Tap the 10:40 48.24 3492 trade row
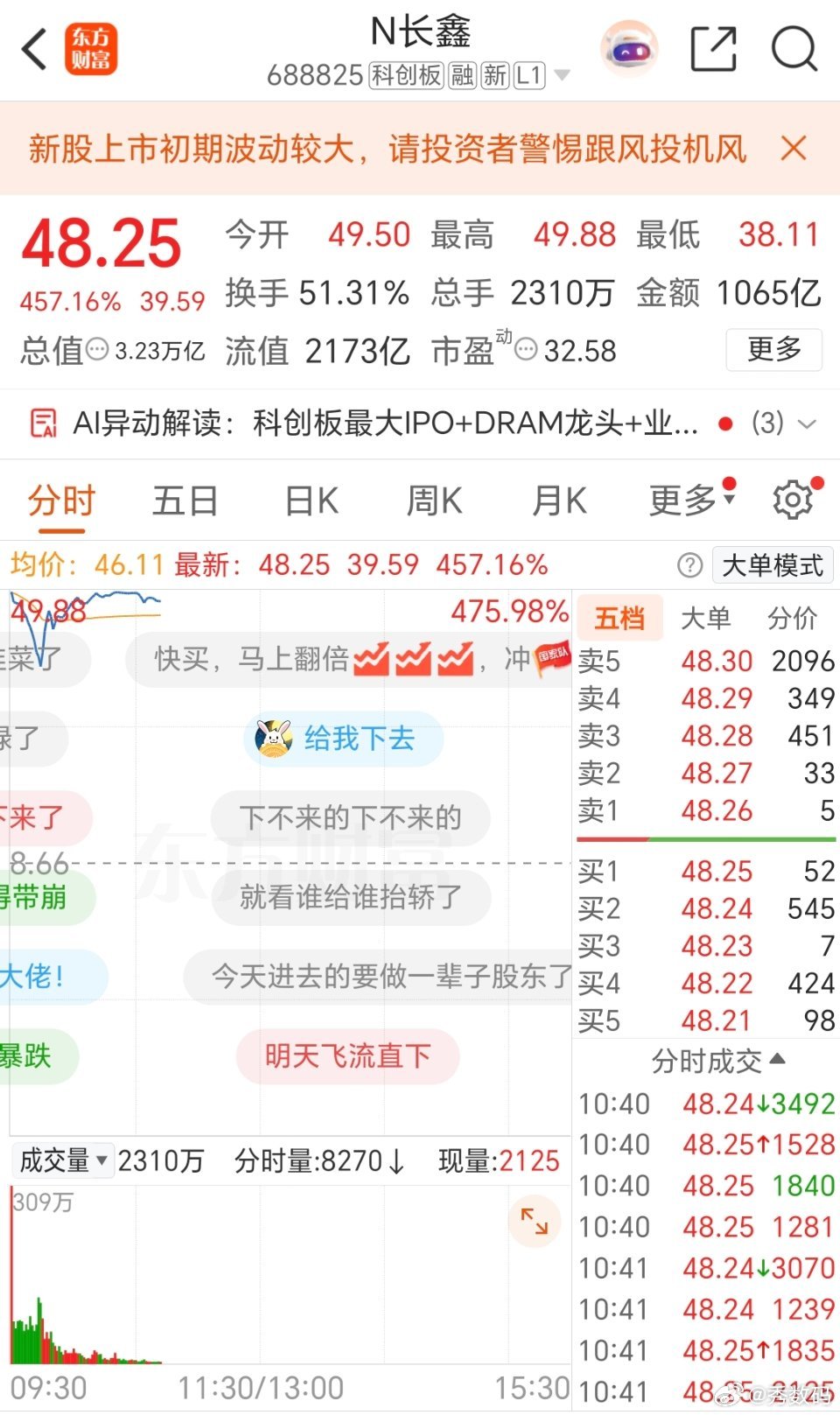Viewport: 840px width, 1415px height. (706, 1104)
